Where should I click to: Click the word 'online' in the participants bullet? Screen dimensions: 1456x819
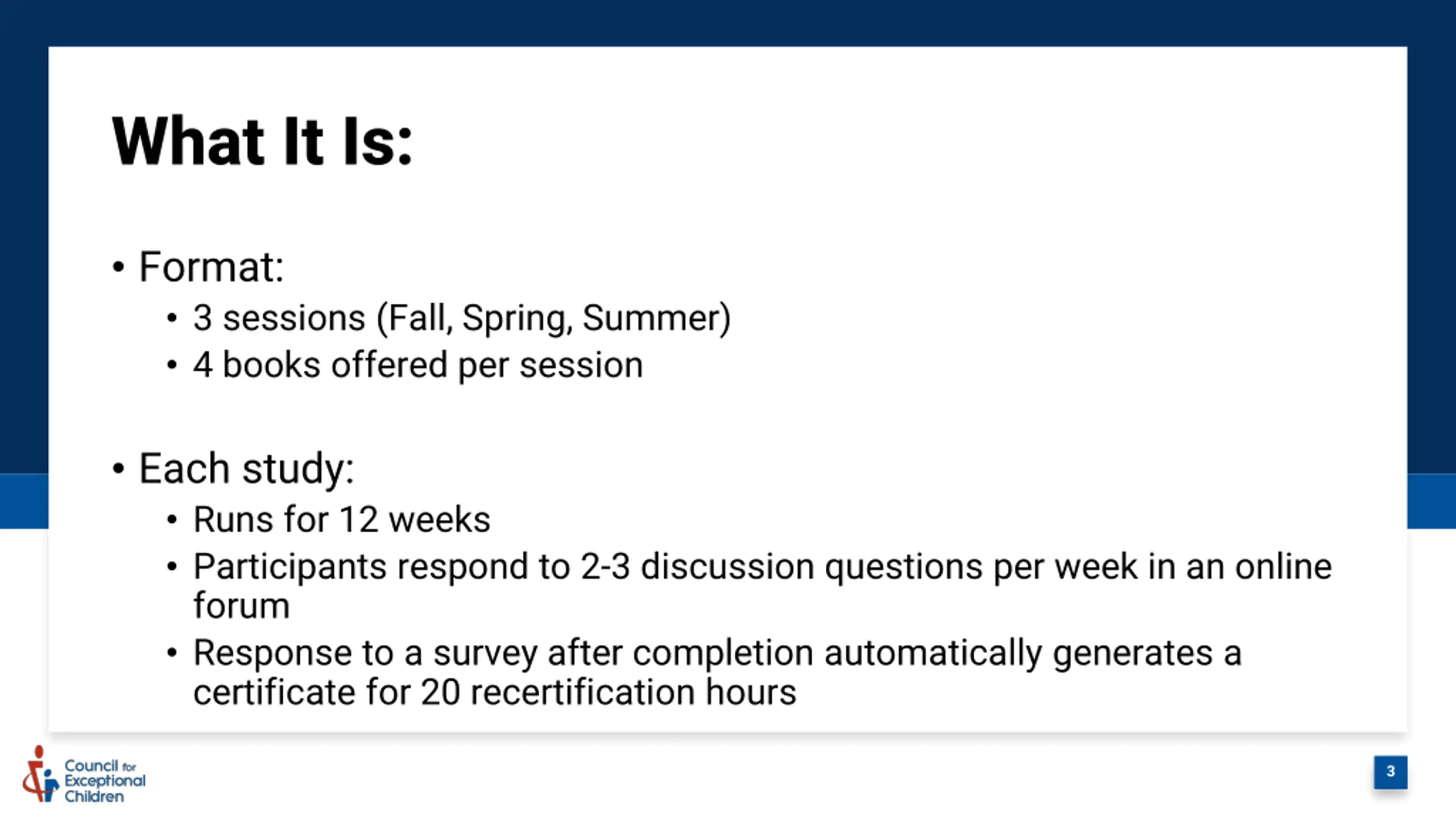pyautogui.click(x=1283, y=566)
